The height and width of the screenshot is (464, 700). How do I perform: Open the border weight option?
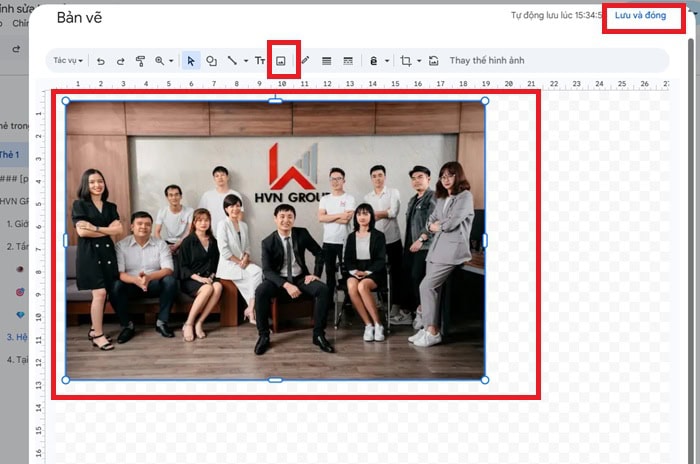(327, 61)
